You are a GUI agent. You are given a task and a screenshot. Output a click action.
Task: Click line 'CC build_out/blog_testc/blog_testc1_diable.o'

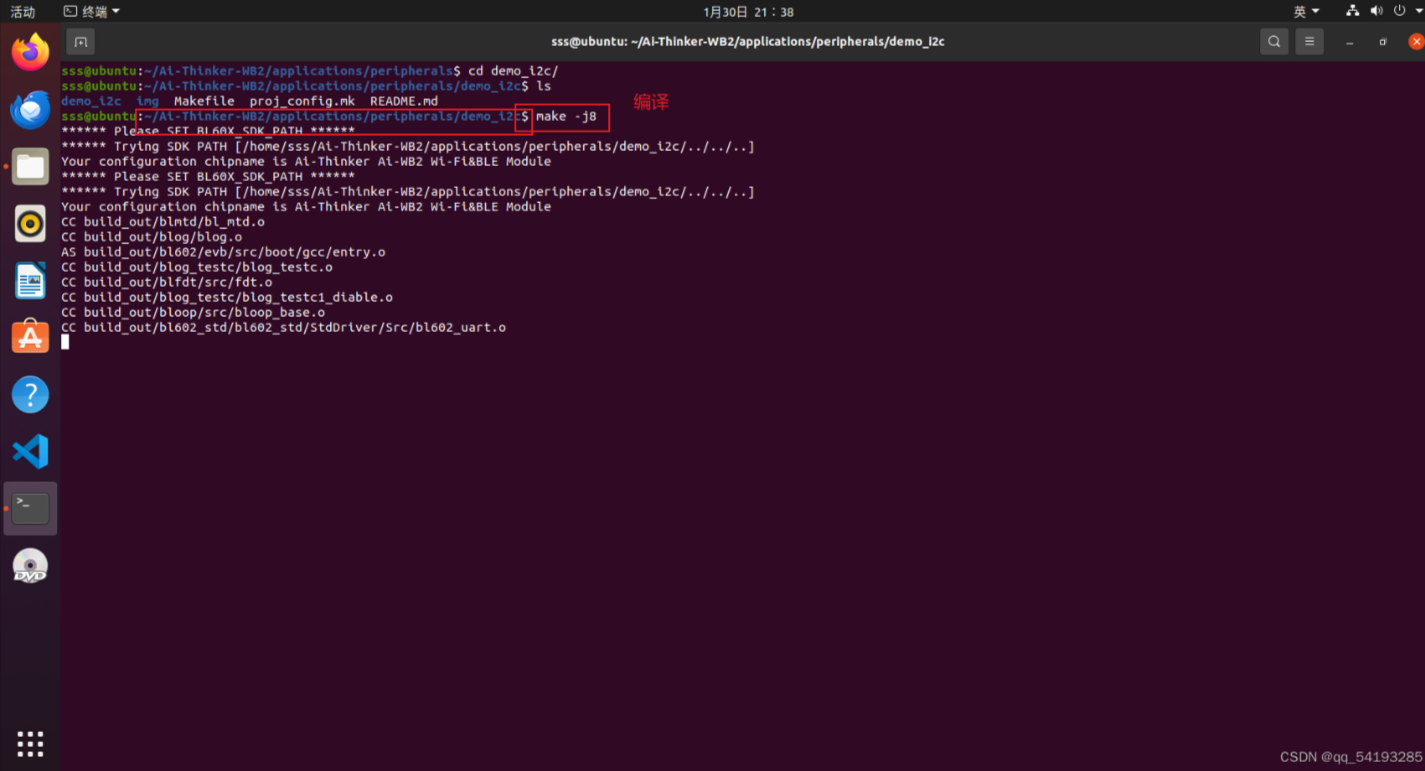click(227, 297)
